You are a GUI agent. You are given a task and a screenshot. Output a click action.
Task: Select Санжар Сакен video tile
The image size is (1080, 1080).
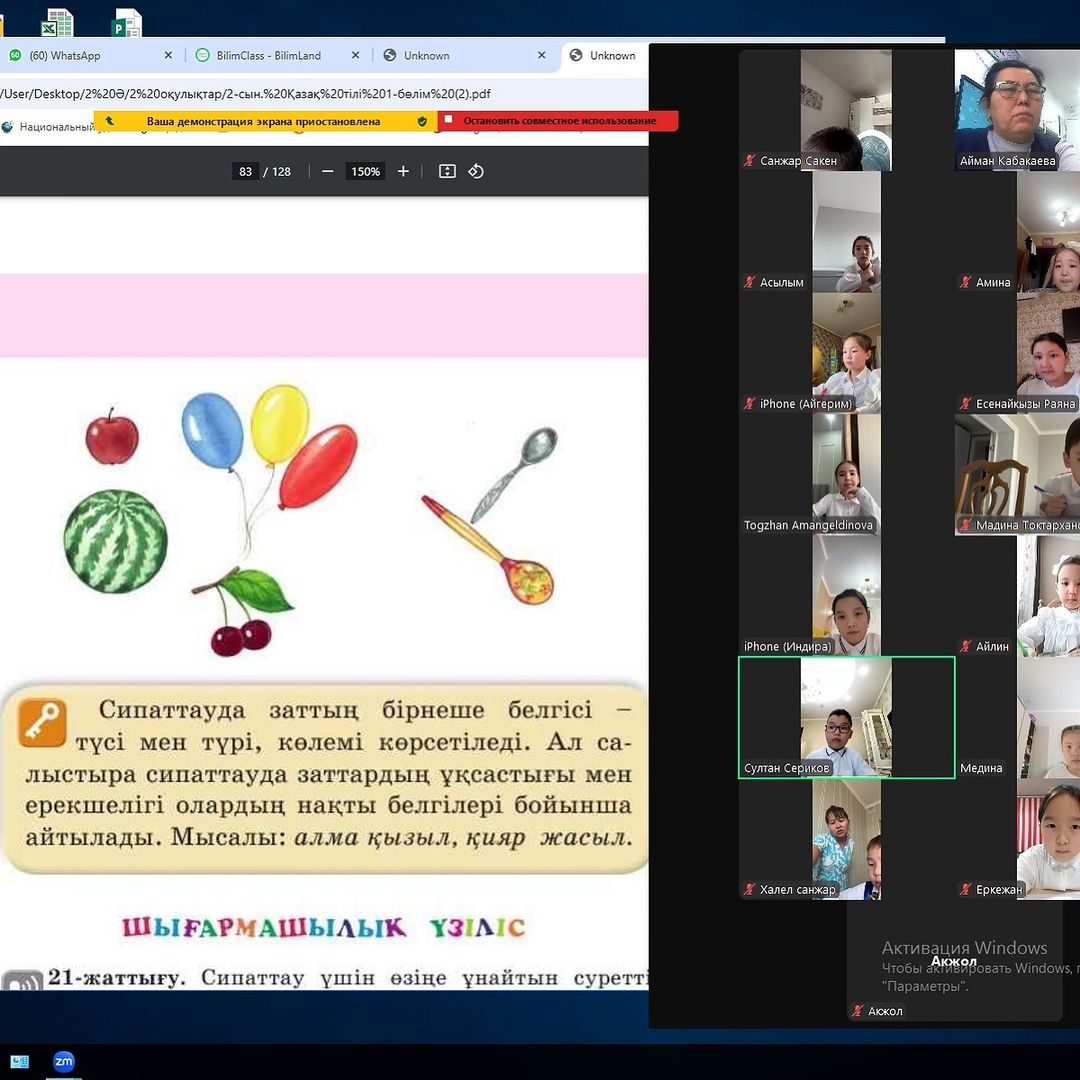[846, 110]
